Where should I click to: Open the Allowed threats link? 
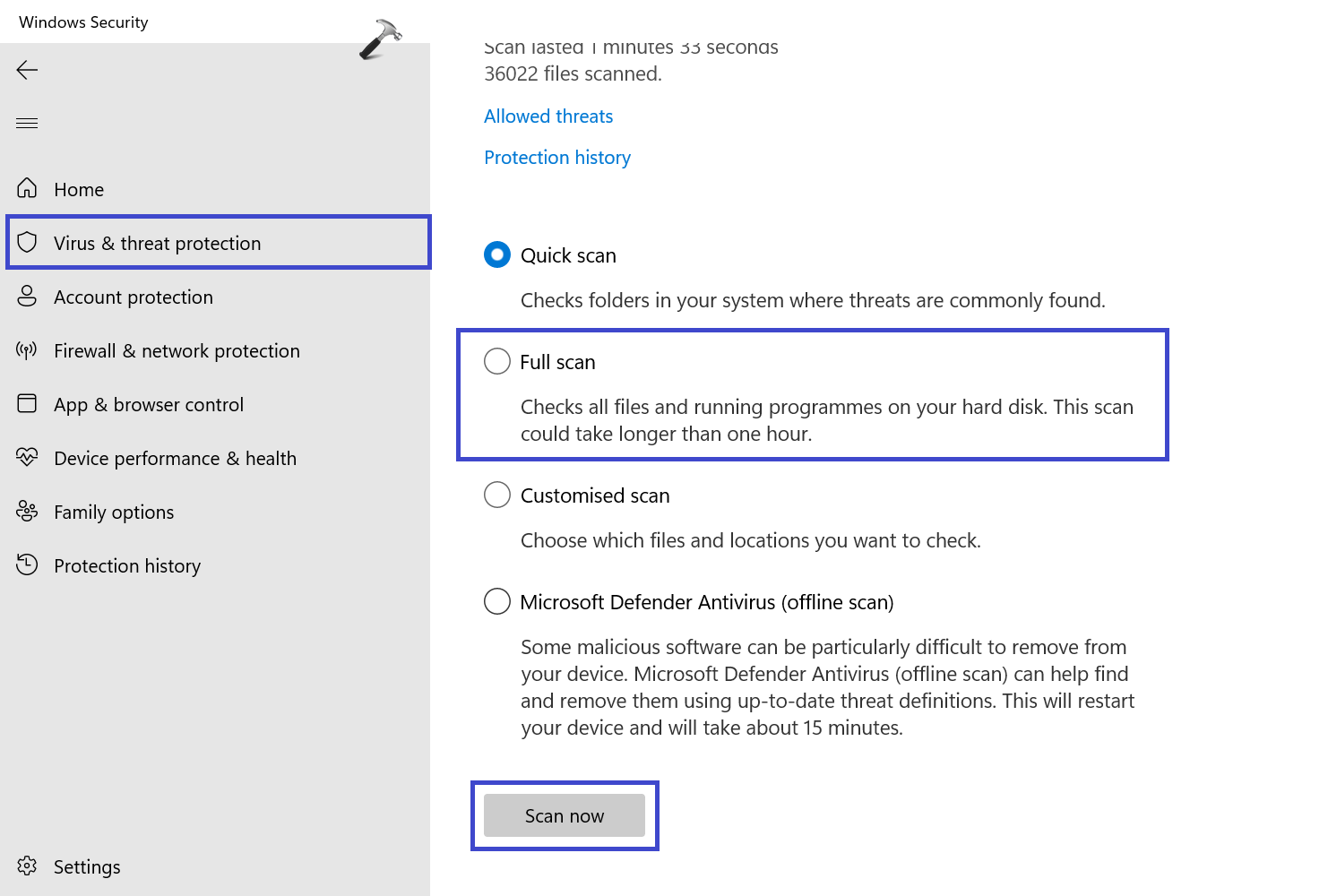point(548,116)
